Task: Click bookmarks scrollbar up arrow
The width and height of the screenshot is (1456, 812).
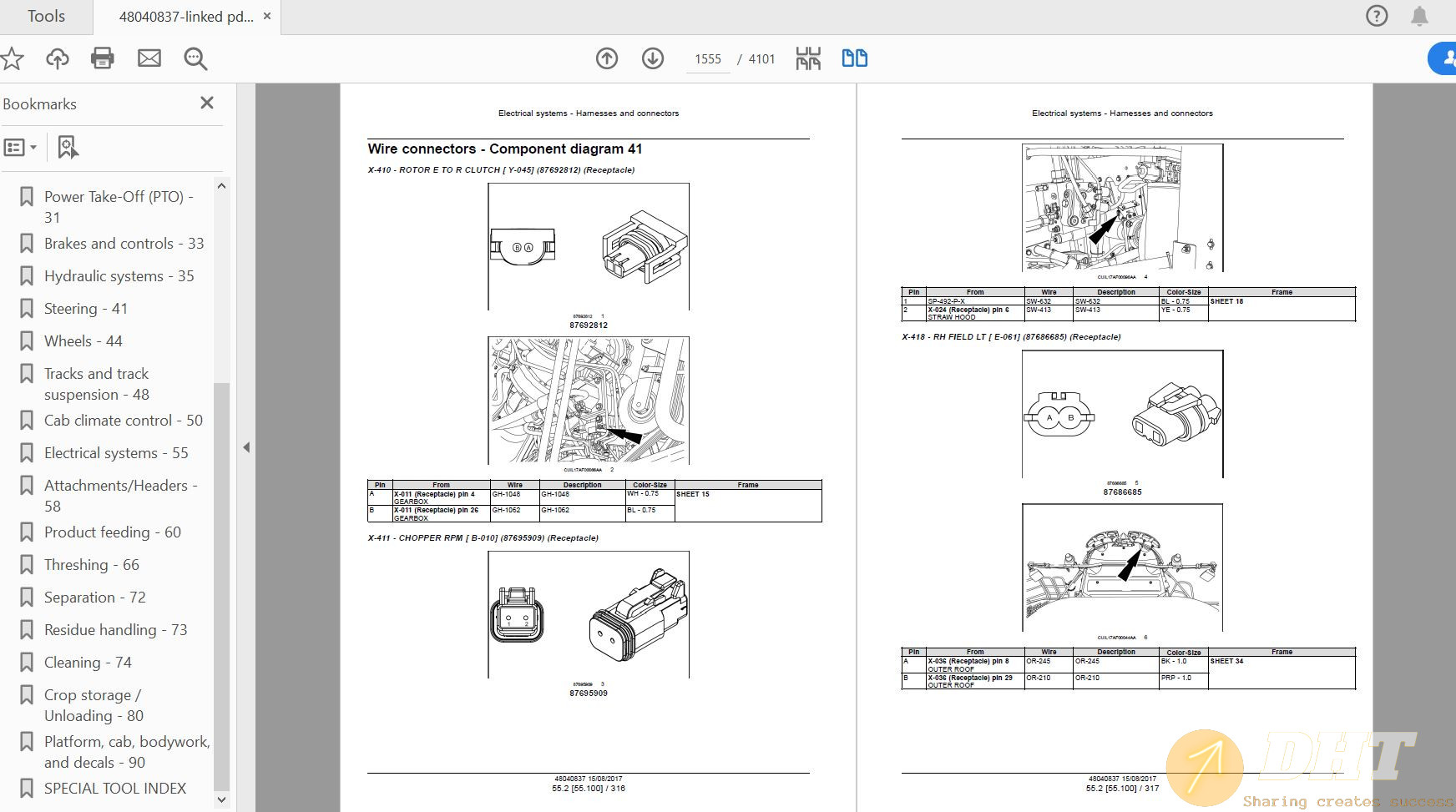Action: pos(221,186)
